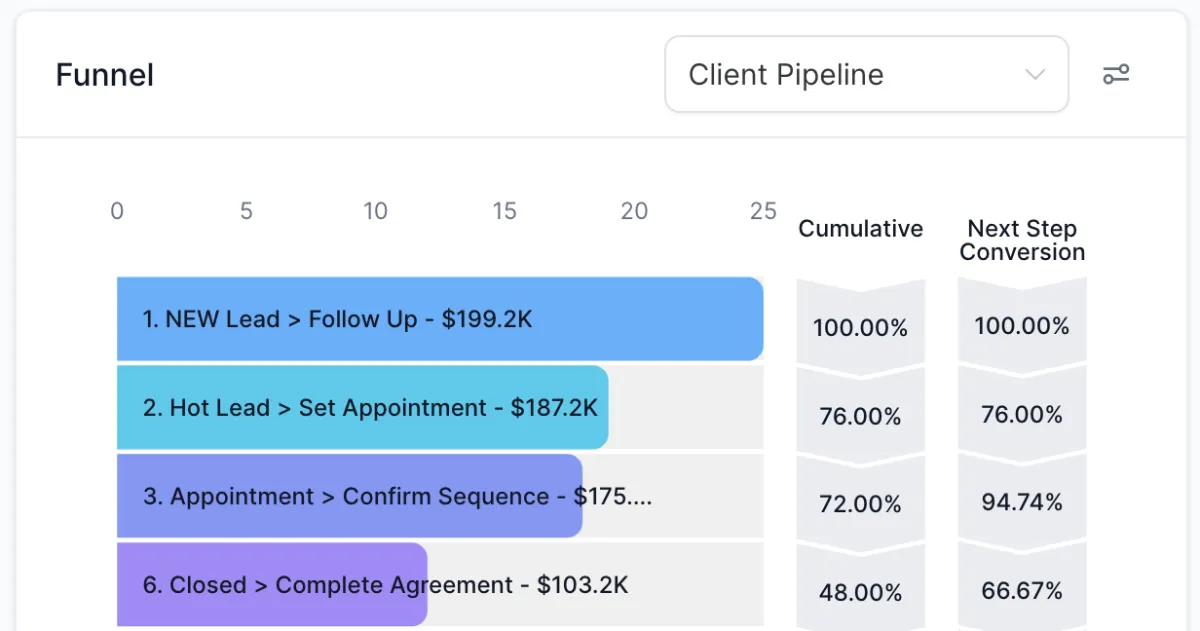Screen dimensions: 1200x631
Task: Open the Client Pipeline dropdown
Action: click(x=866, y=75)
